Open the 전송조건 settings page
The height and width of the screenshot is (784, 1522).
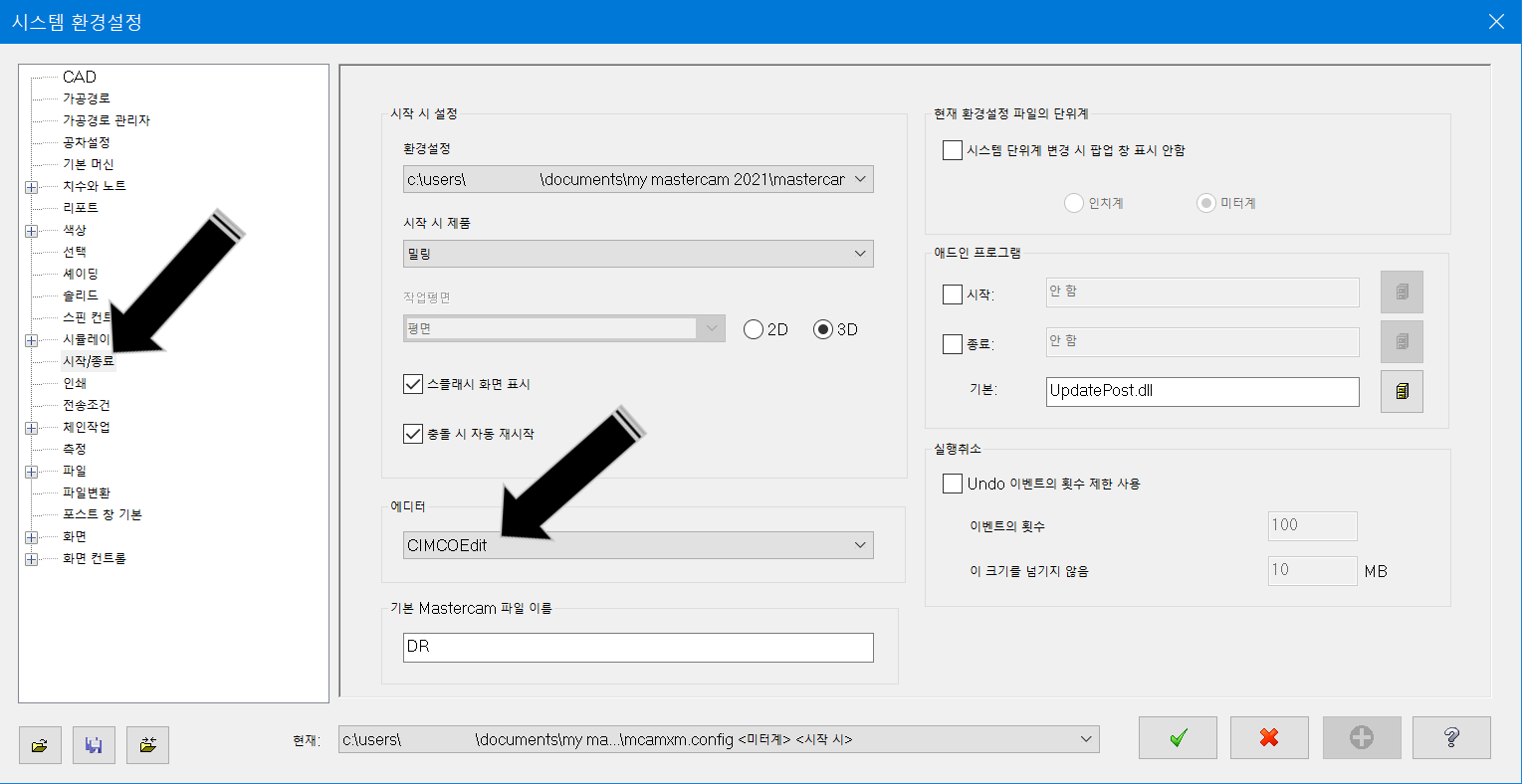point(87,405)
